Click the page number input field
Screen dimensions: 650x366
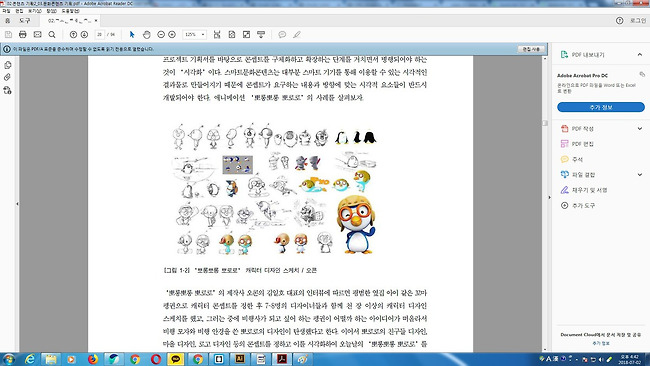coord(99,34)
